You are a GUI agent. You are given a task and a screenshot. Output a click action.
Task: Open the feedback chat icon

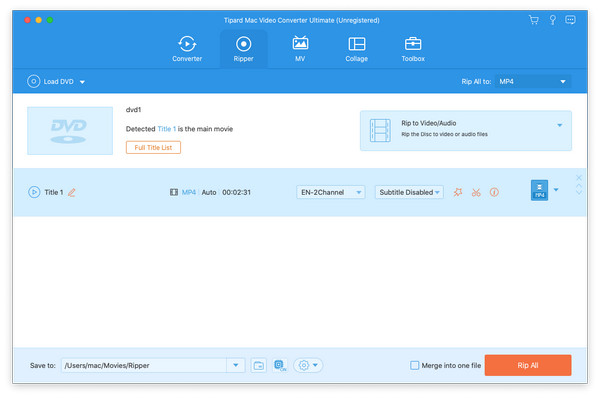[x=570, y=20]
